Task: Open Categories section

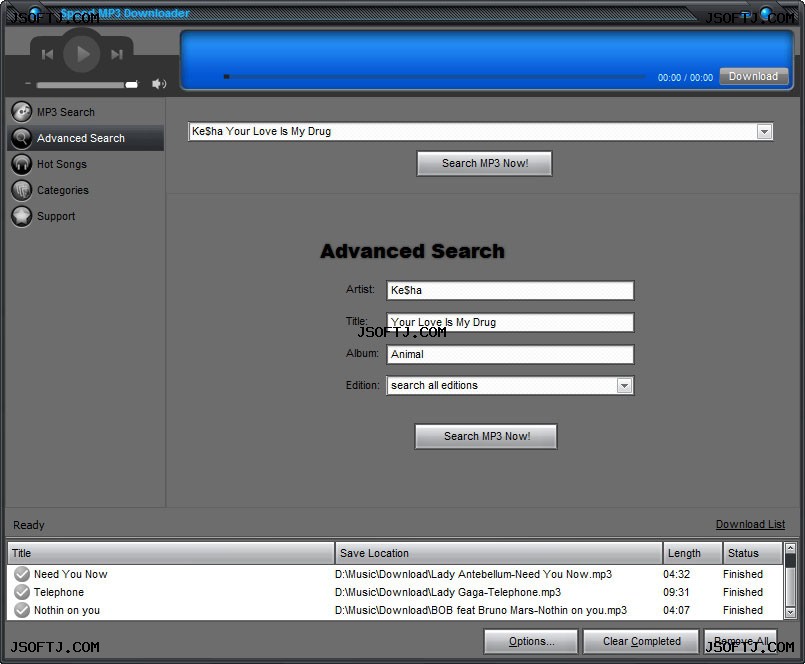Action: pos(86,190)
